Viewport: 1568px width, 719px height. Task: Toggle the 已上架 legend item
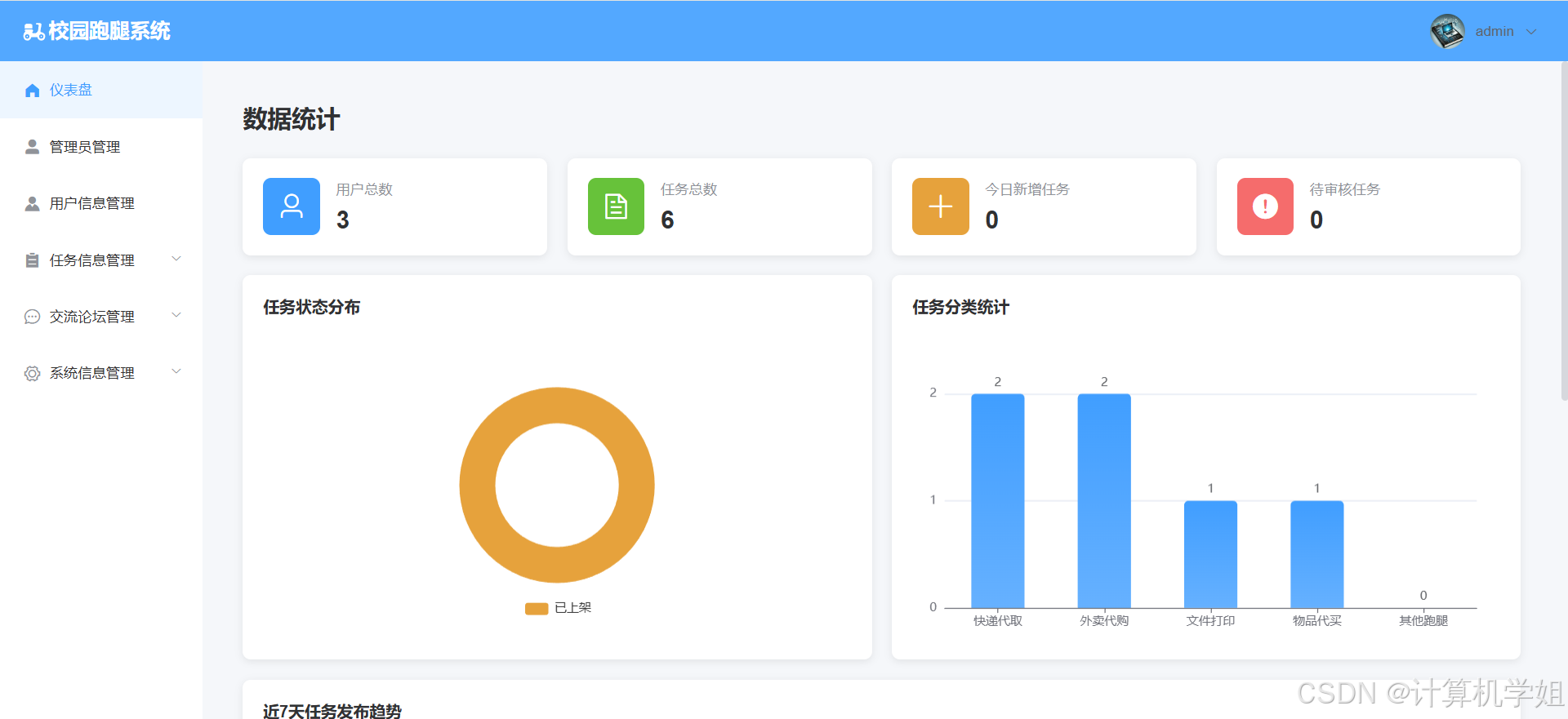pos(558,608)
